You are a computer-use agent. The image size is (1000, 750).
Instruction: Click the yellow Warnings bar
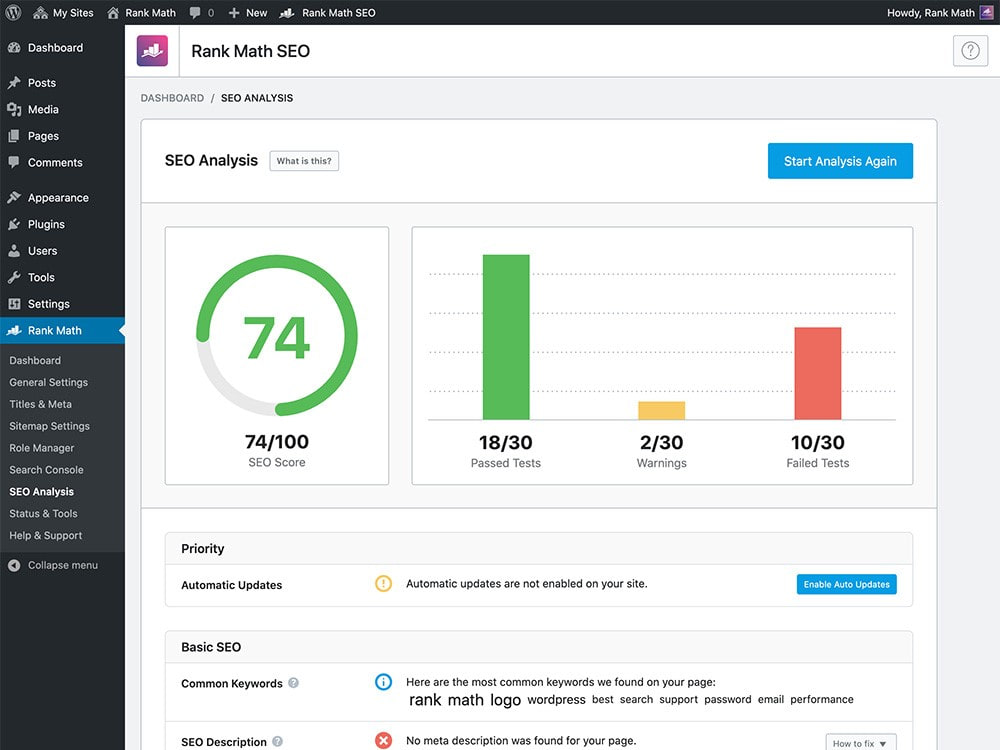coord(661,410)
